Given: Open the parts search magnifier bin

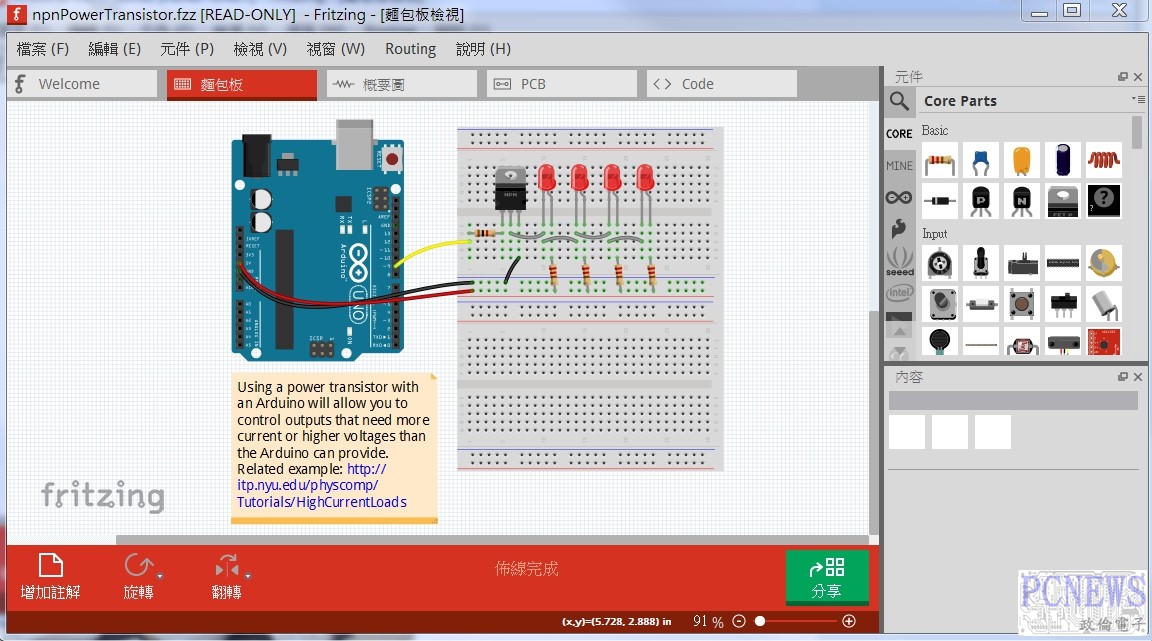Looking at the screenshot, I should tap(899, 101).
